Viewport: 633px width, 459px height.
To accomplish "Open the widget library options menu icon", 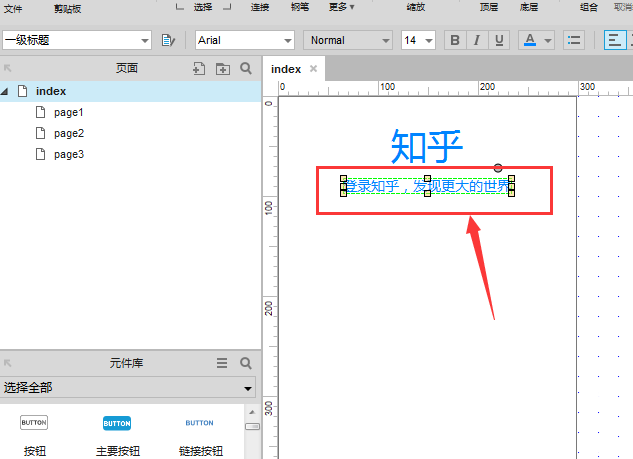I will coord(222,363).
